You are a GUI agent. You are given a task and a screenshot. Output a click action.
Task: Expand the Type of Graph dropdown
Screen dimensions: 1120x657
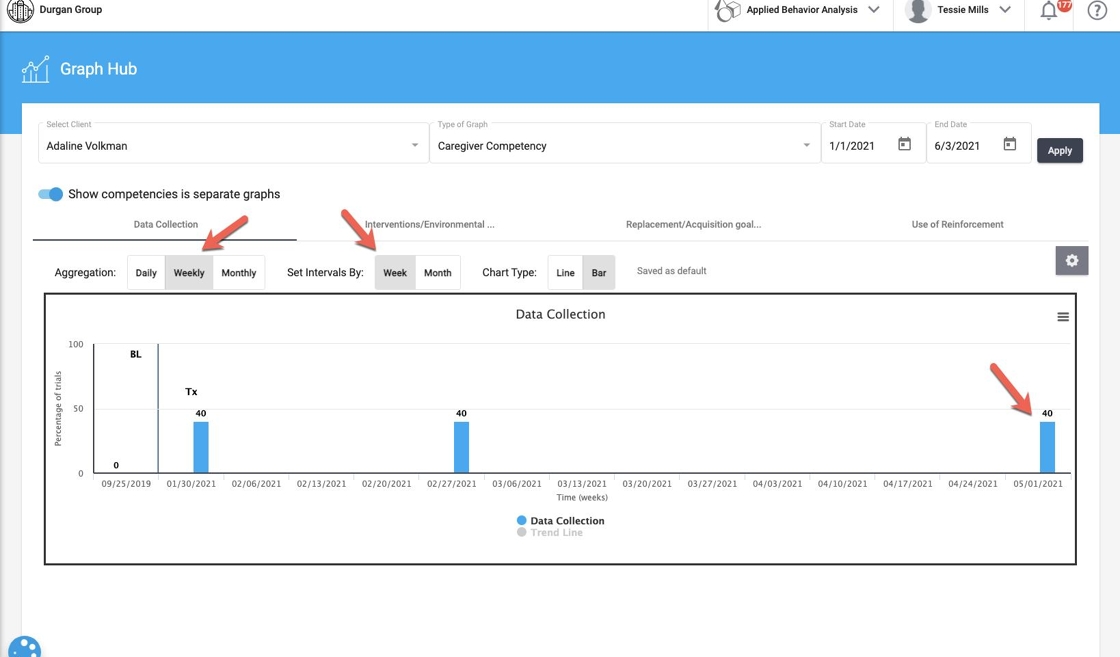[806, 145]
